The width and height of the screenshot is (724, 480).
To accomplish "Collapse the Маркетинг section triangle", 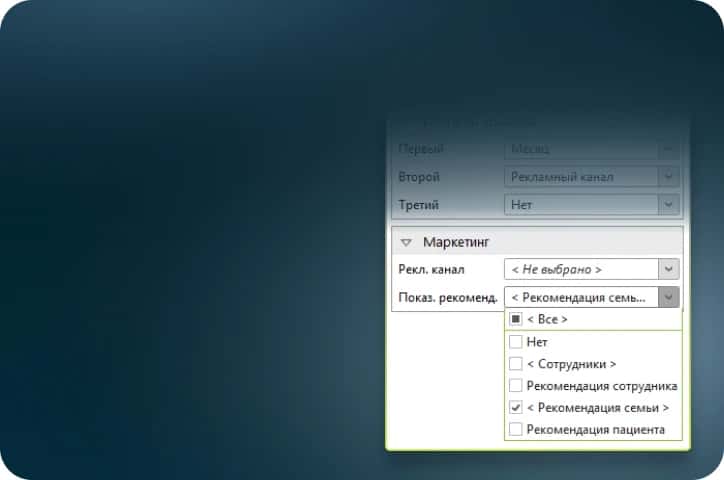I will pos(406,242).
